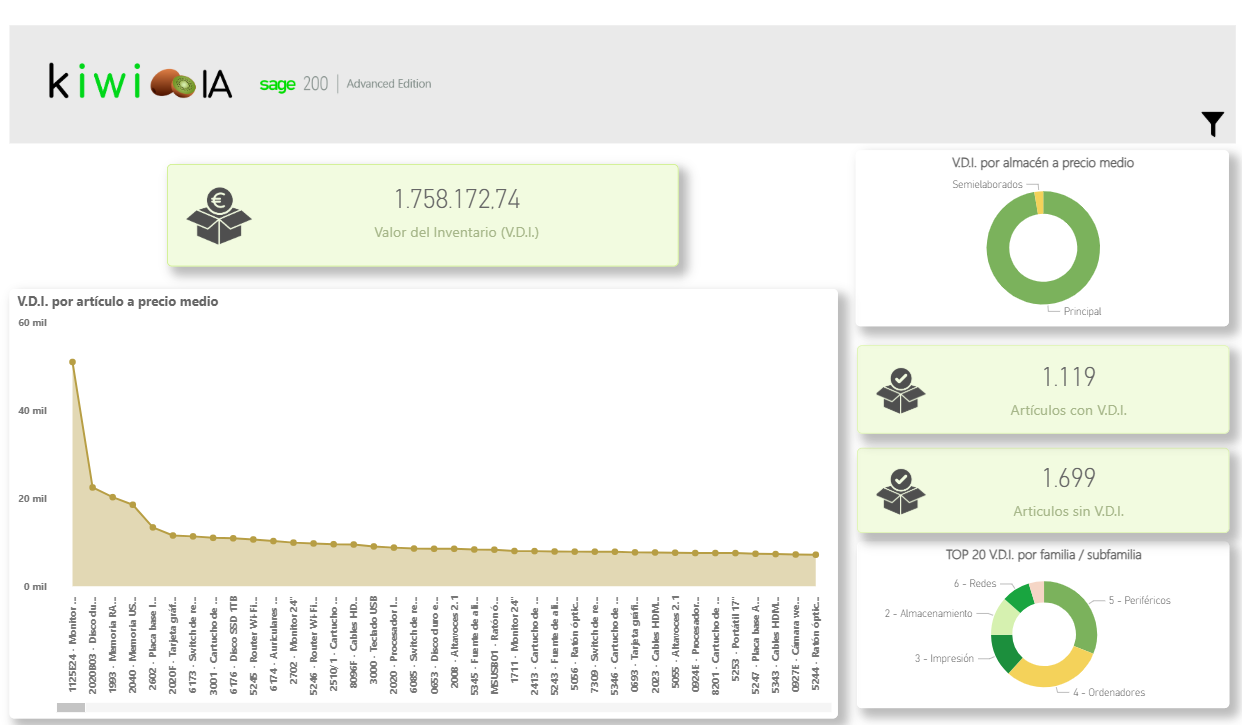Click the Artículos con V.D.I. card value
The width and height of the screenshot is (1242, 725).
pyautogui.click(x=1068, y=377)
